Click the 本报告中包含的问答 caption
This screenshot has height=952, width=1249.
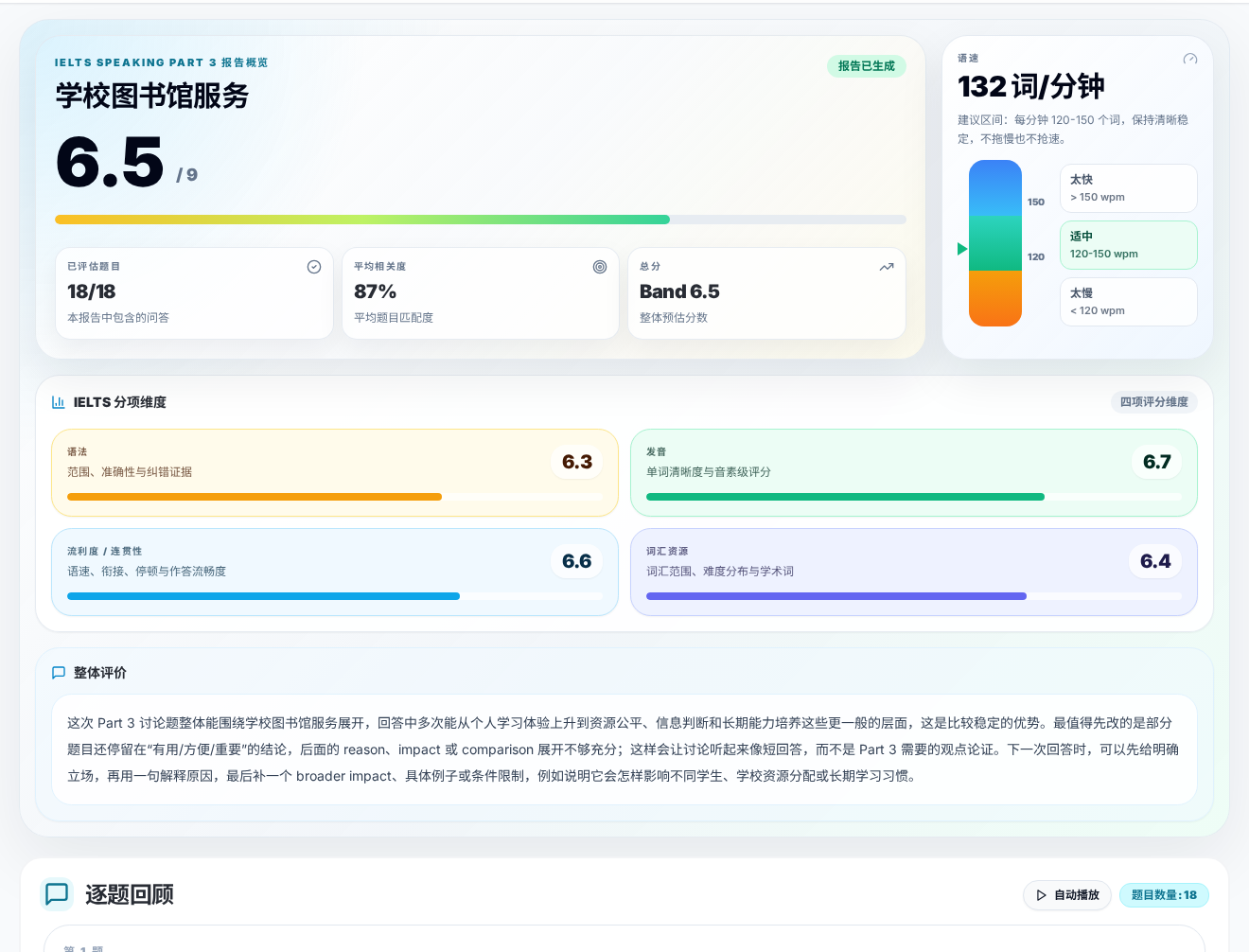(118, 318)
